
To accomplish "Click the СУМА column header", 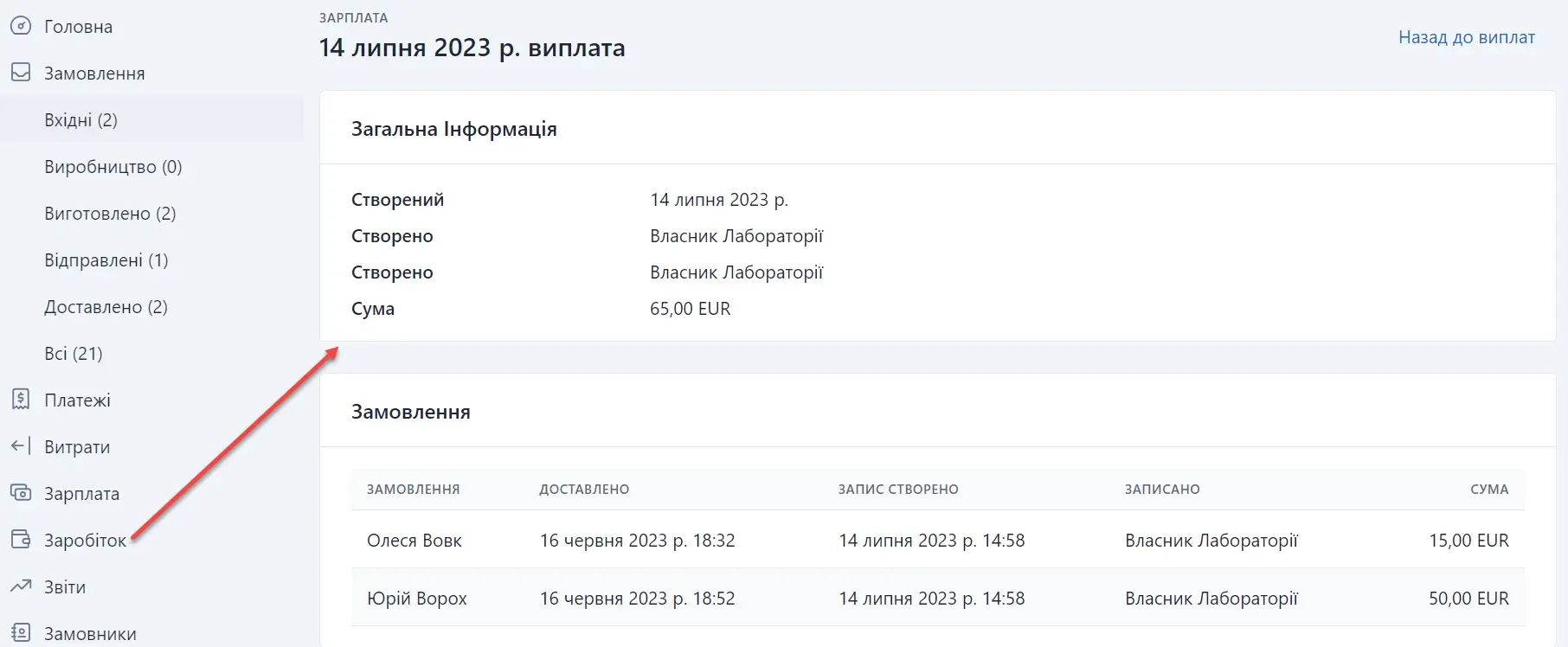I will click(1489, 490).
